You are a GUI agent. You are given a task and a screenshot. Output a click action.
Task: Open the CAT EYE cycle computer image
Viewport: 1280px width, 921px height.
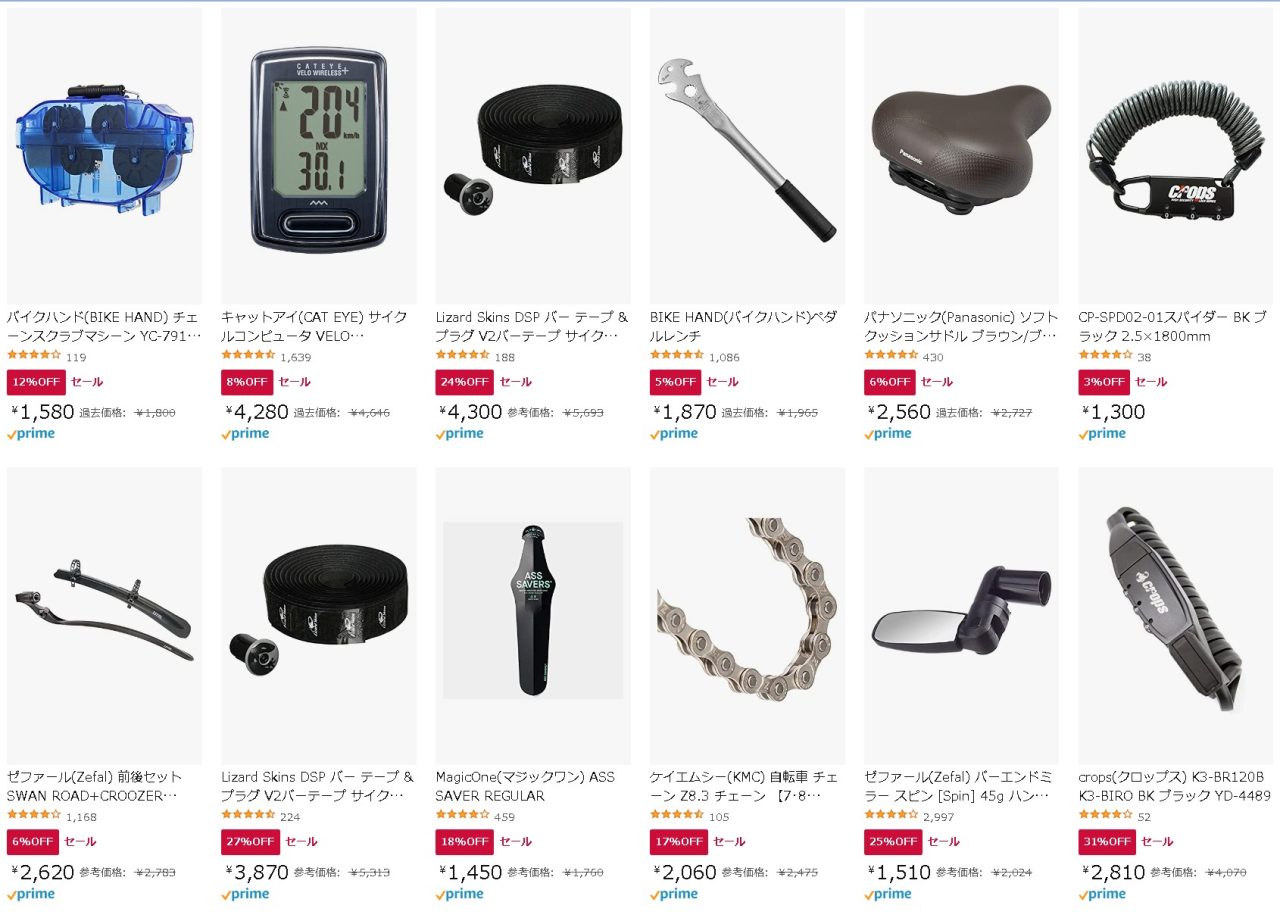[x=318, y=155]
